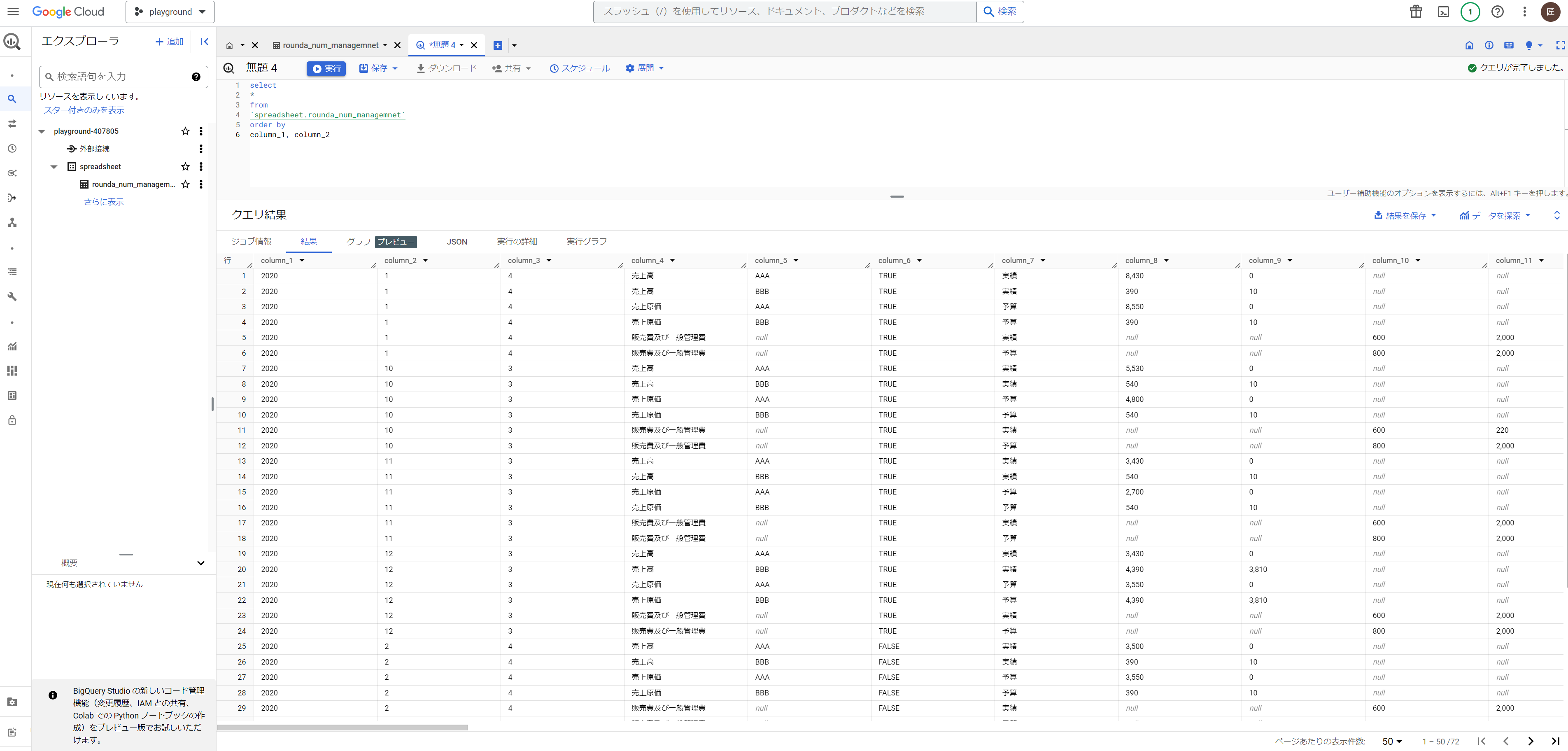The image size is (1568, 751).
Task: Open the playground project selector dropdown
Action: 170,12
